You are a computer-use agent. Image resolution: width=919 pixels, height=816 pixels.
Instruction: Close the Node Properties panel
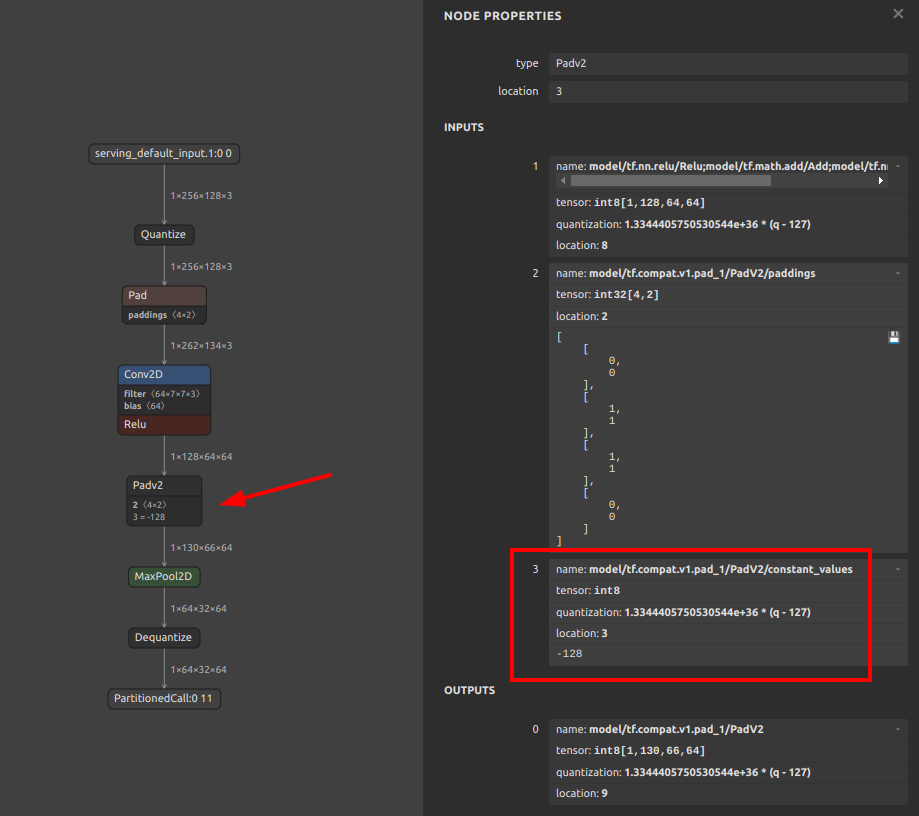coord(897,14)
